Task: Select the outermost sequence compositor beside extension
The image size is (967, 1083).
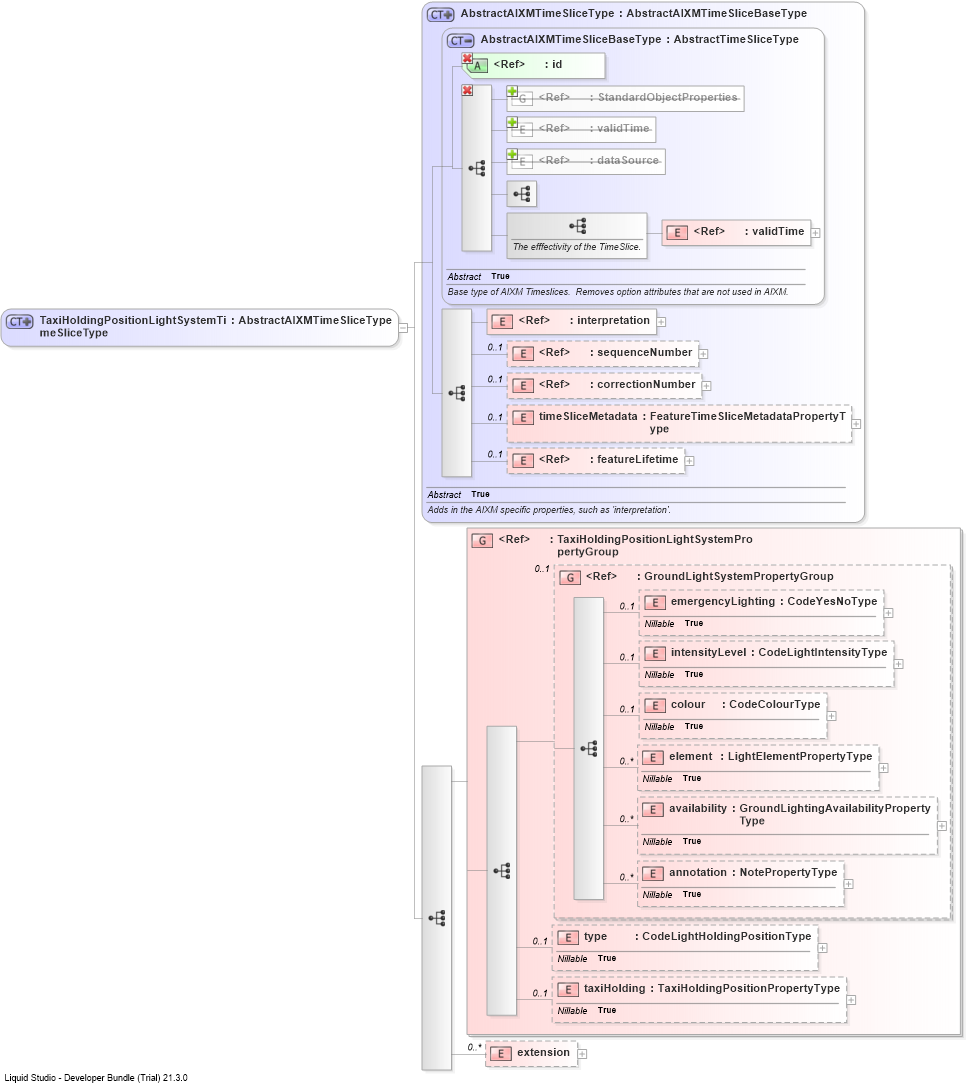Action: pos(437,918)
